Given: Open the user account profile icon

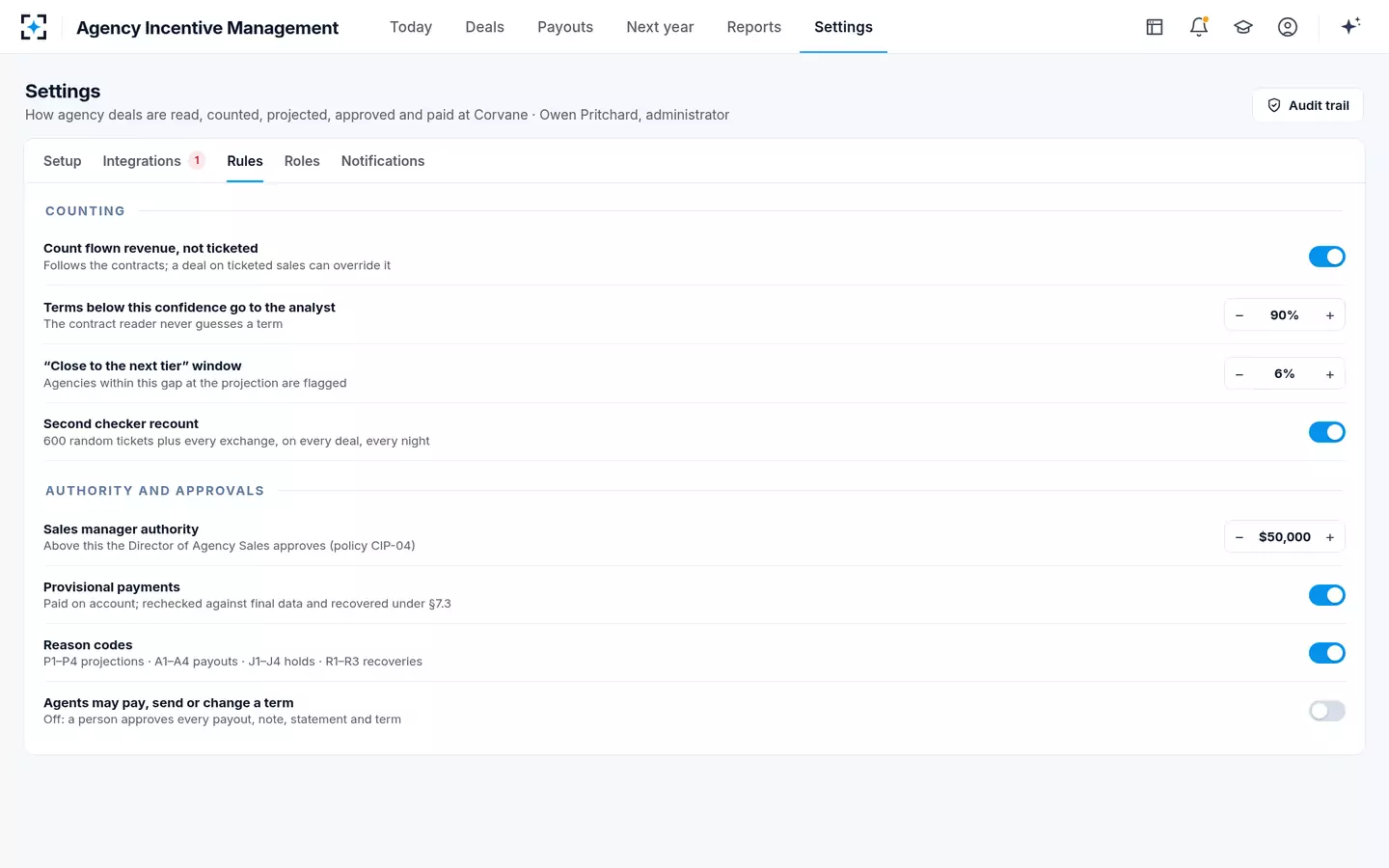Looking at the screenshot, I should (1288, 27).
